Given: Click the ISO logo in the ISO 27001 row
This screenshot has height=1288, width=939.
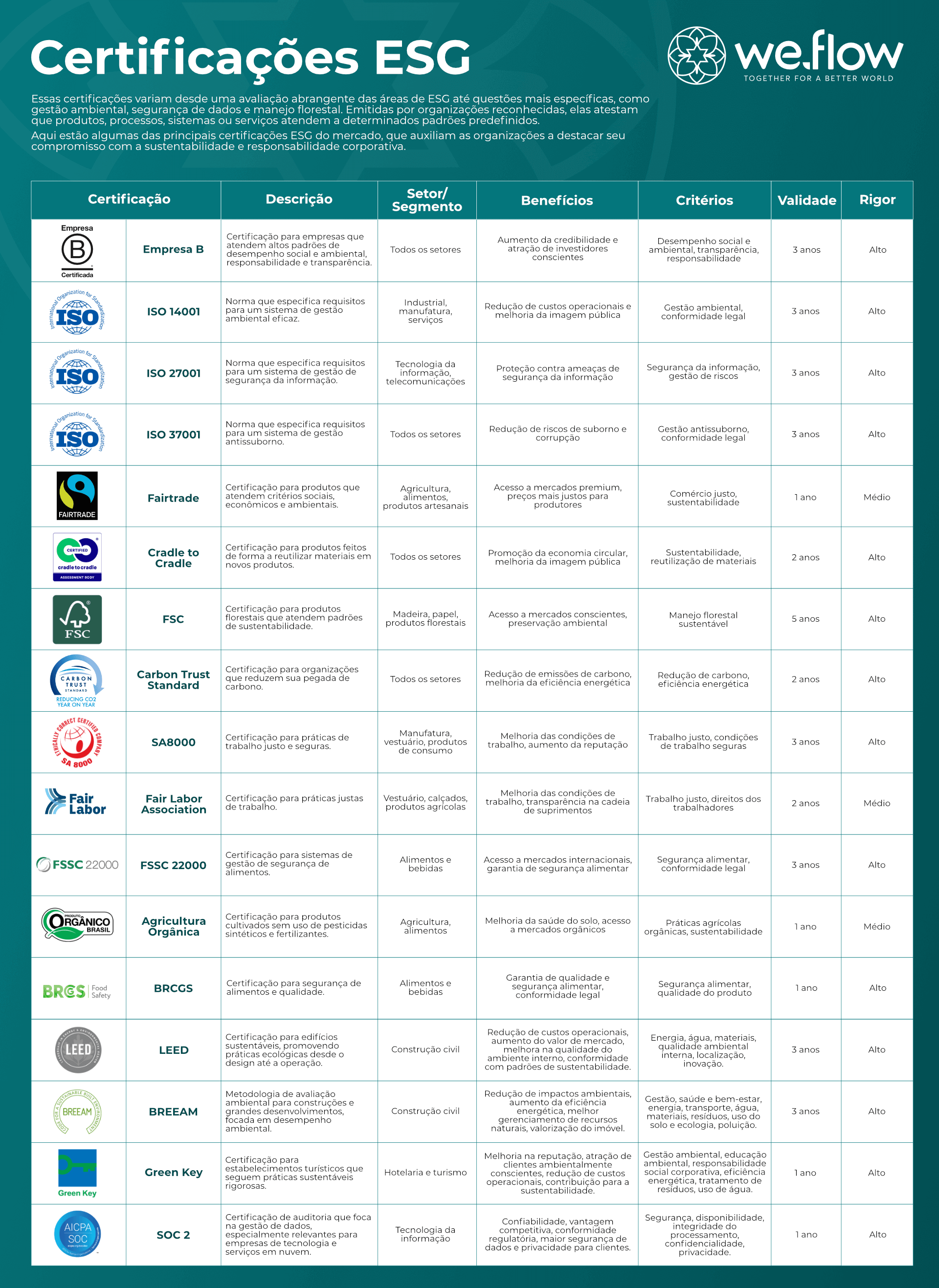Looking at the screenshot, I should 77,372.
